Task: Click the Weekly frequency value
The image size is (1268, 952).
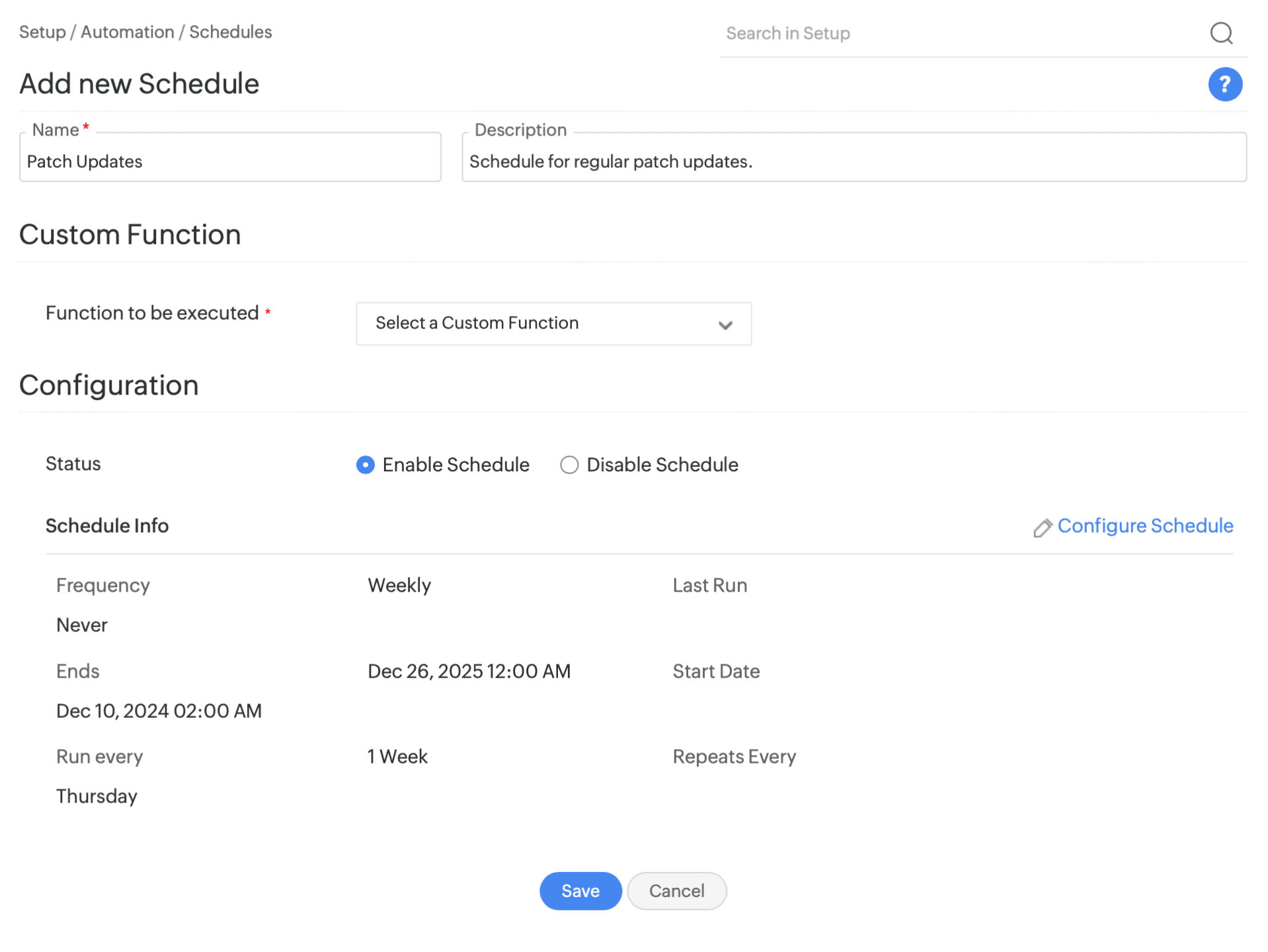Action: point(399,585)
